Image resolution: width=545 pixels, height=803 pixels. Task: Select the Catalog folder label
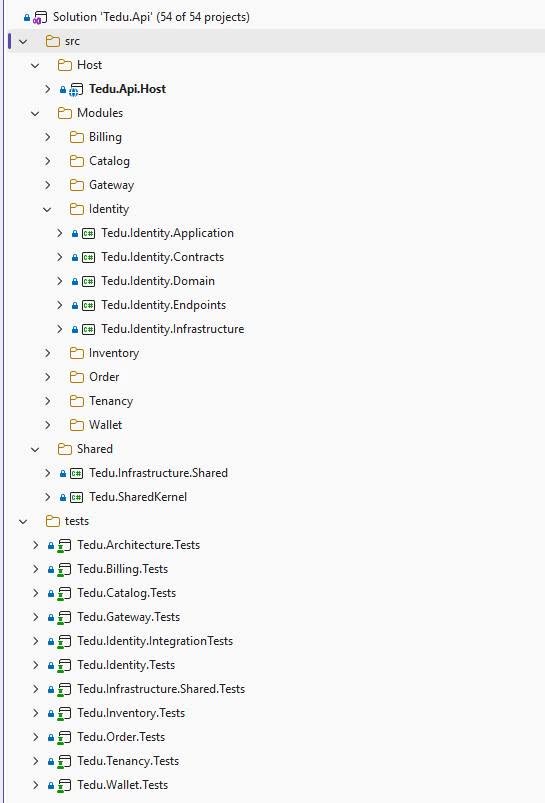[x=109, y=161]
